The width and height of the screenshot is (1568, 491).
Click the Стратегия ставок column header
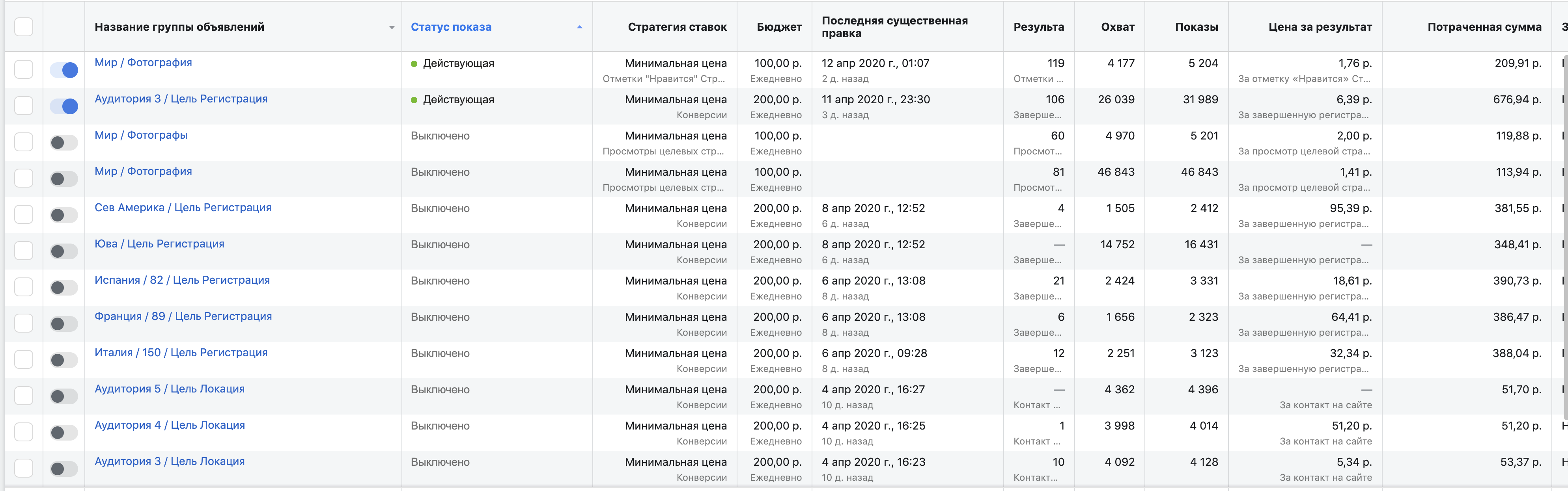coord(677,27)
